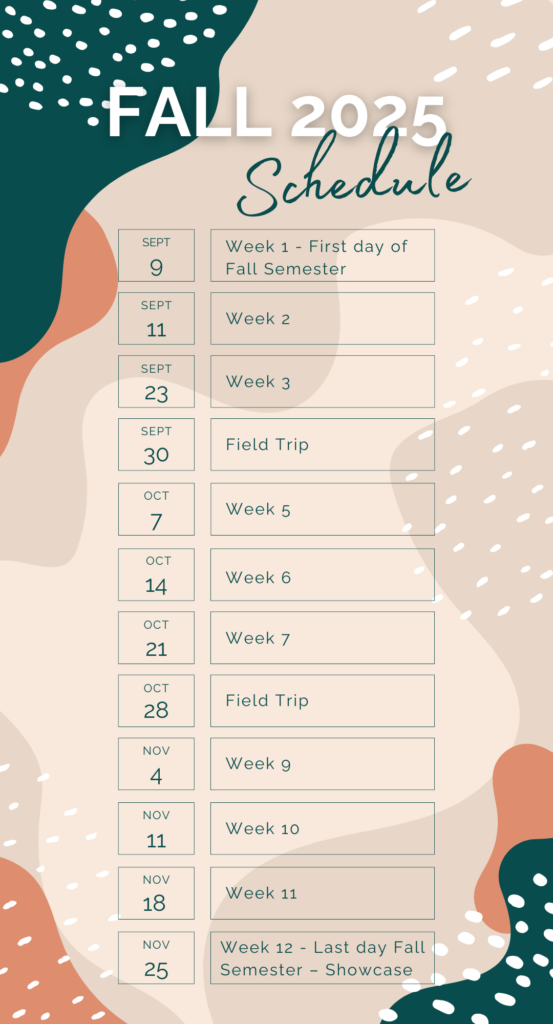
Task: Click the OCT 28 date box
Action: [156, 701]
